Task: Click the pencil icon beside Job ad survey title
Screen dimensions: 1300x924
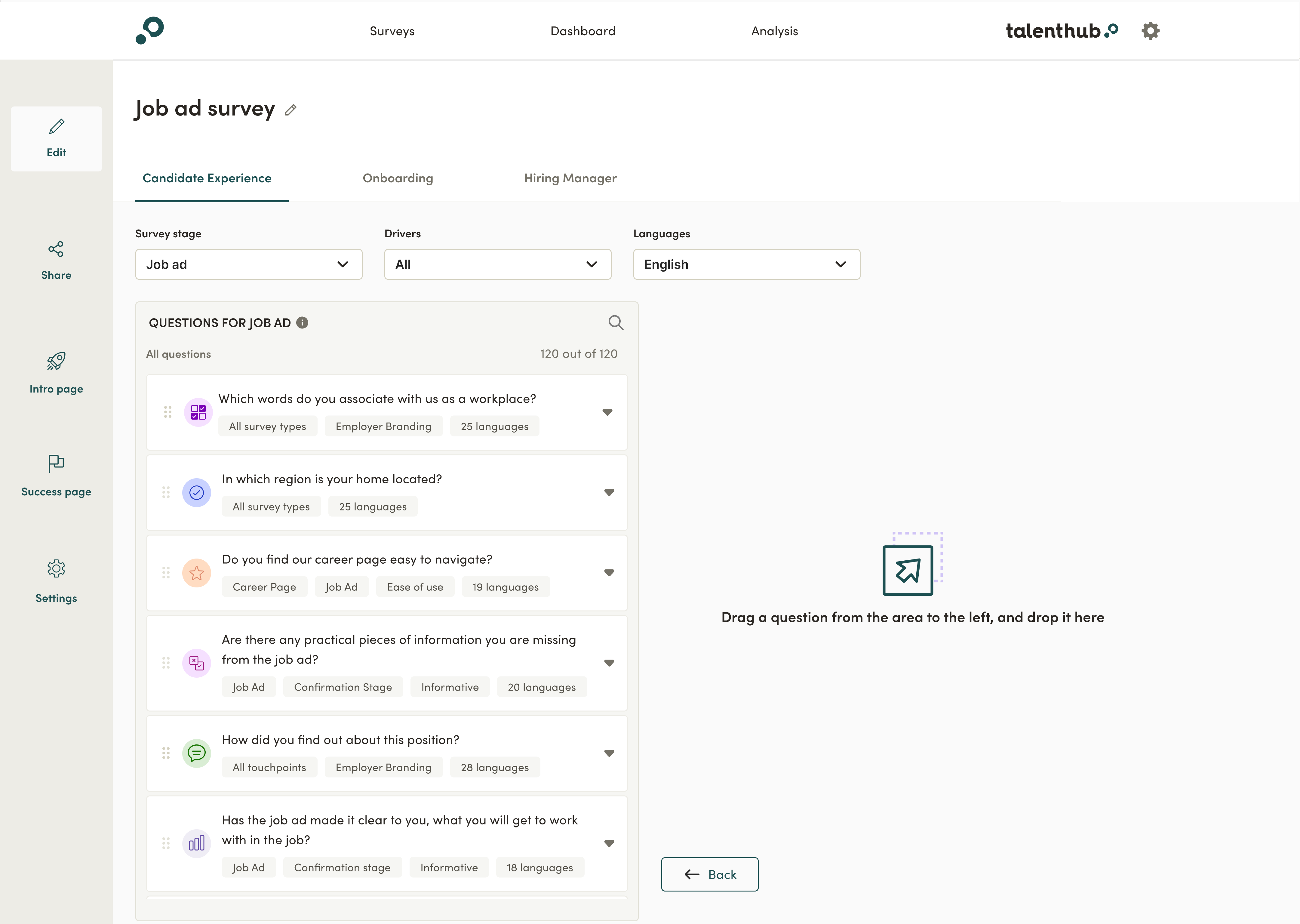Action: point(290,110)
